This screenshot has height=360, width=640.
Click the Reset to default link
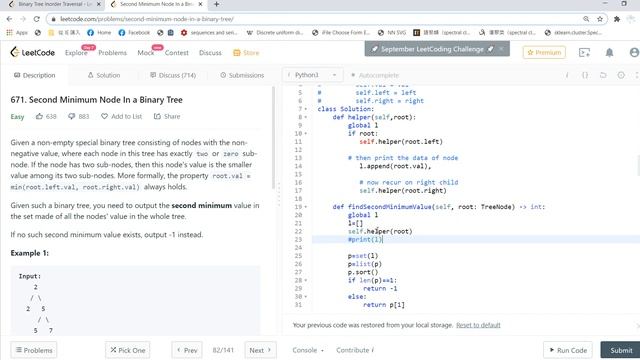point(478,325)
